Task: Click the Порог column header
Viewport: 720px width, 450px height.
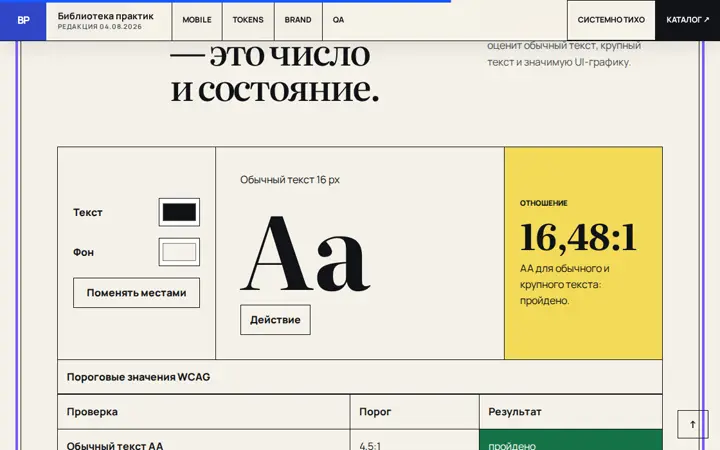Action: pyautogui.click(x=415, y=412)
